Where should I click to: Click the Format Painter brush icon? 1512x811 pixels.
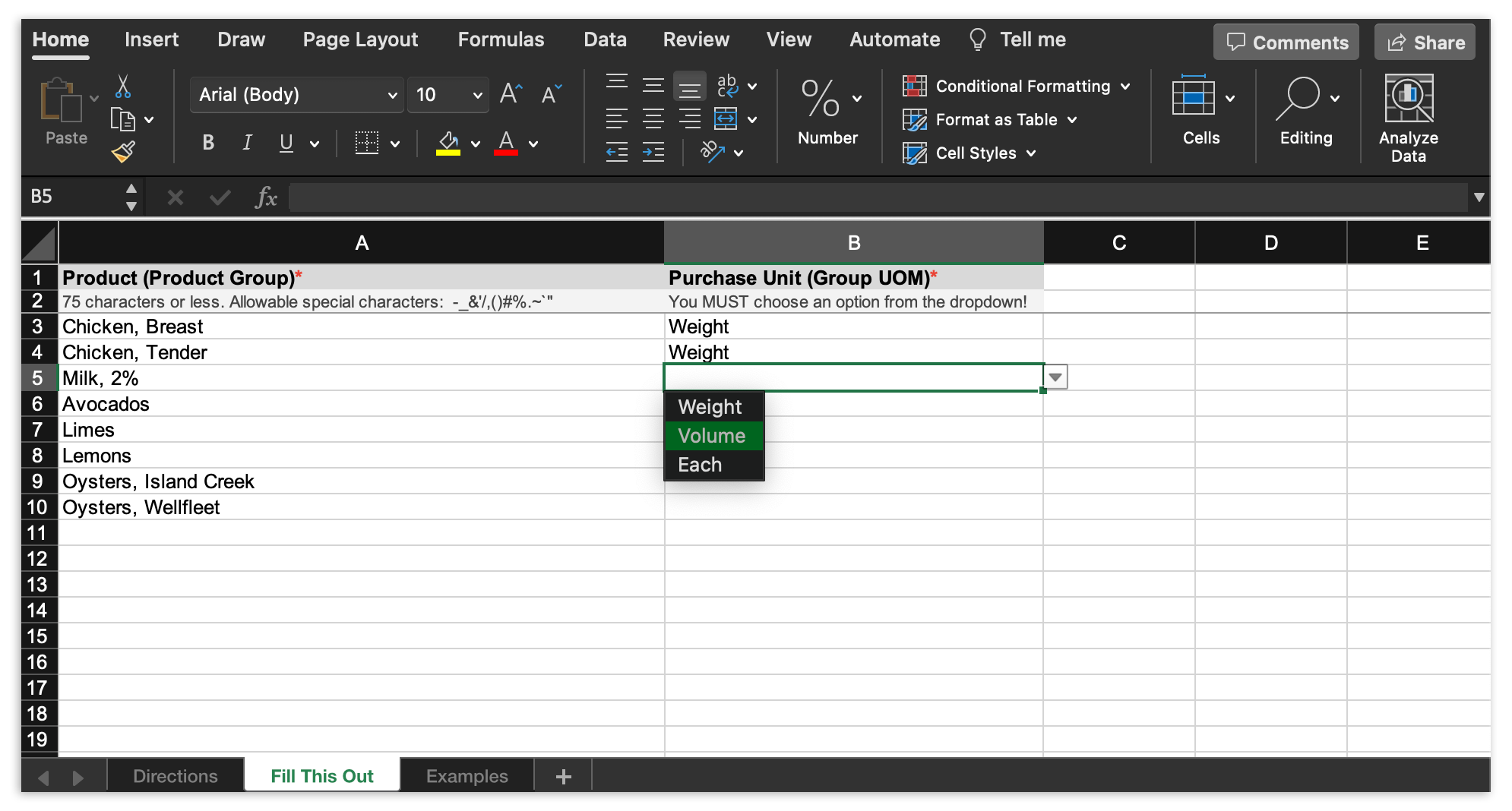coord(123,153)
